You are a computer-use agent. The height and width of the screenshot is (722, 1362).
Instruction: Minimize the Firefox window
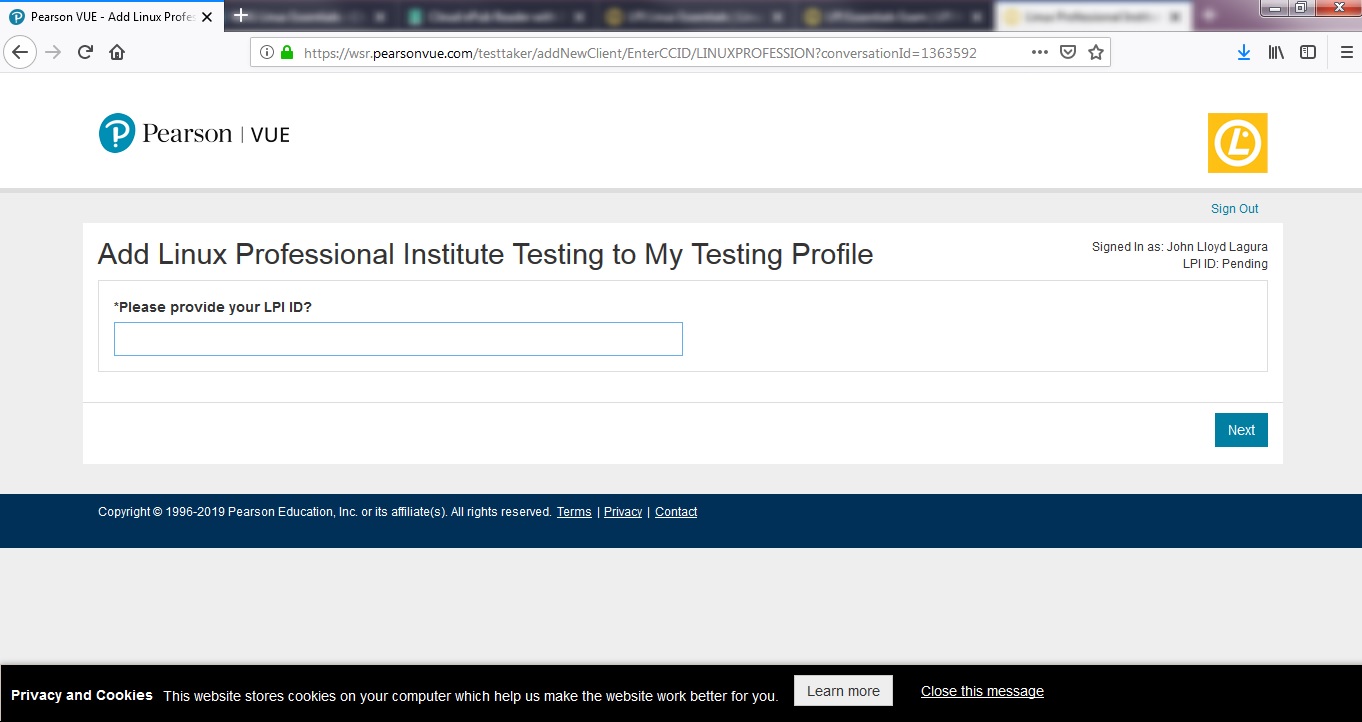(x=1275, y=8)
